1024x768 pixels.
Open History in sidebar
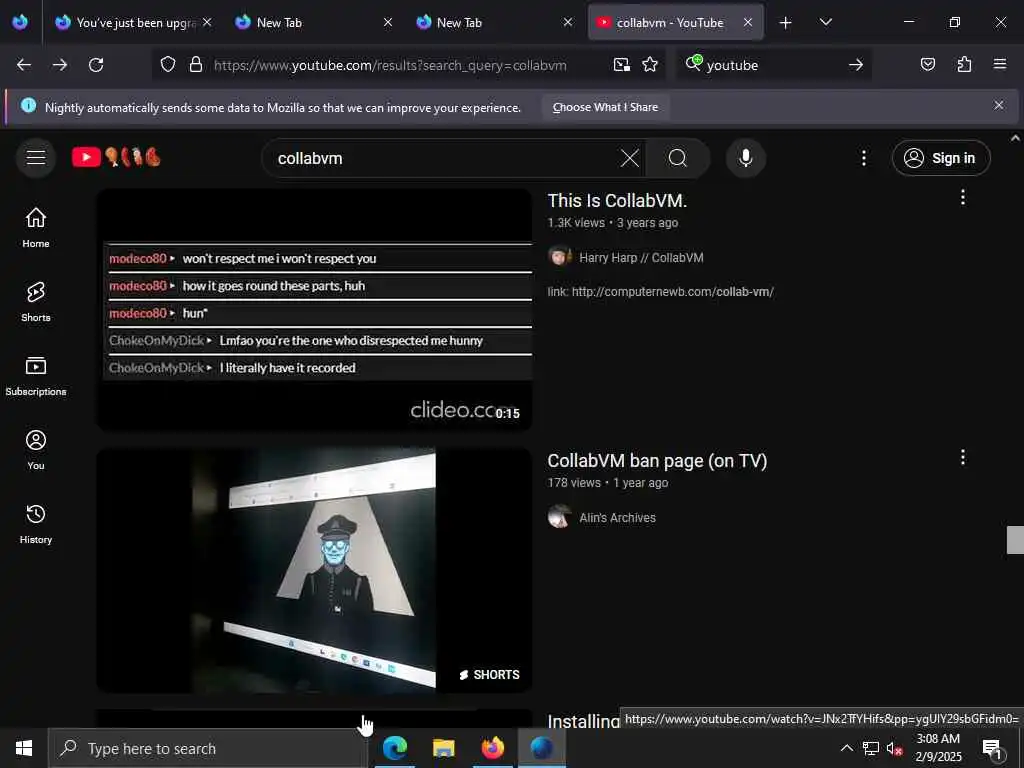[36, 524]
